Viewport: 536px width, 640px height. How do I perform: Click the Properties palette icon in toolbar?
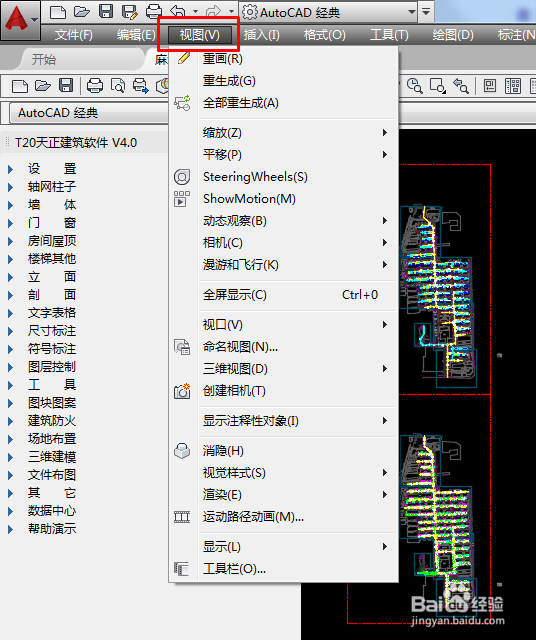pyautogui.click(x=490, y=86)
